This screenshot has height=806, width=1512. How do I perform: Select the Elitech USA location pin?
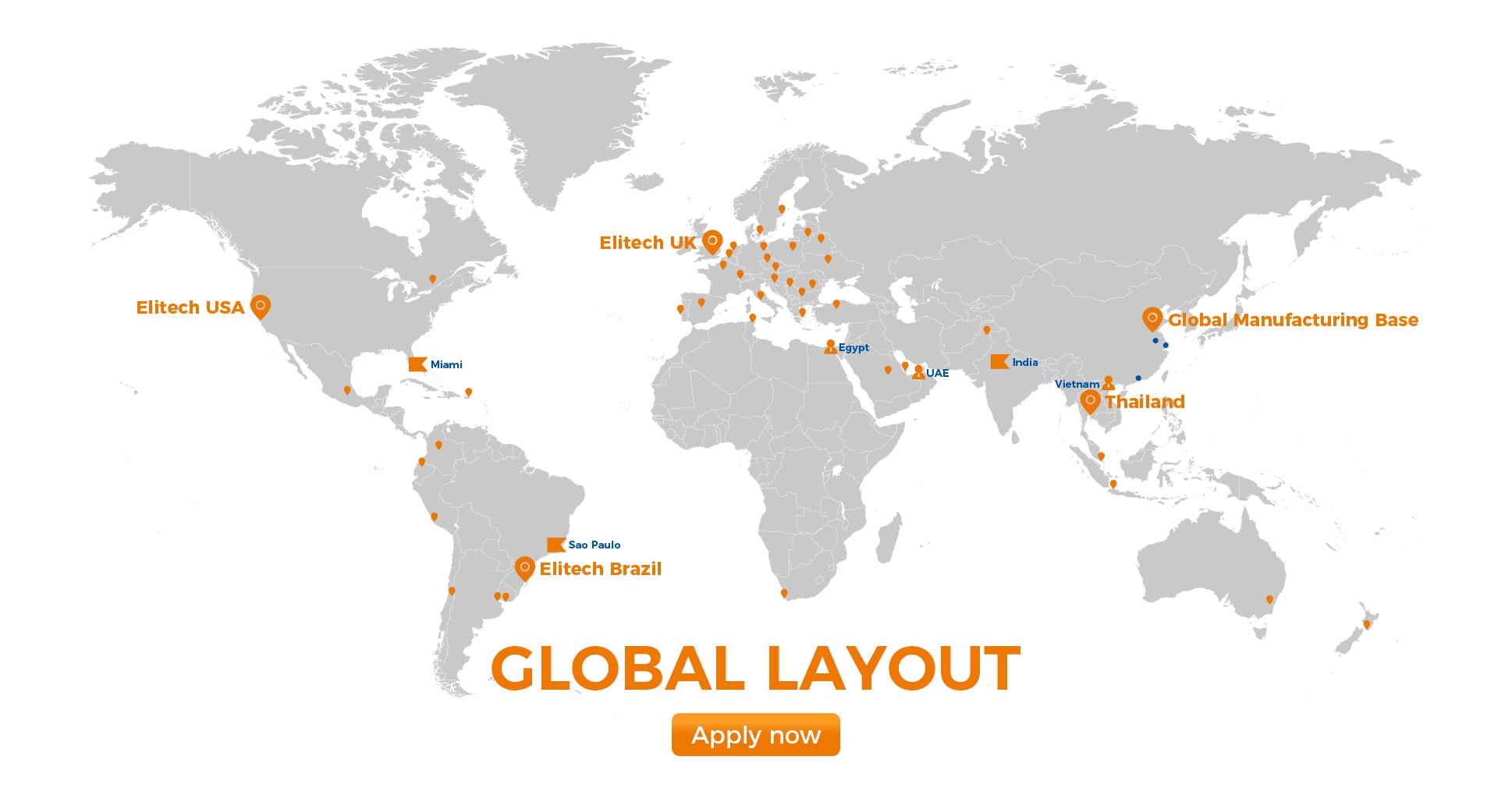(261, 307)
